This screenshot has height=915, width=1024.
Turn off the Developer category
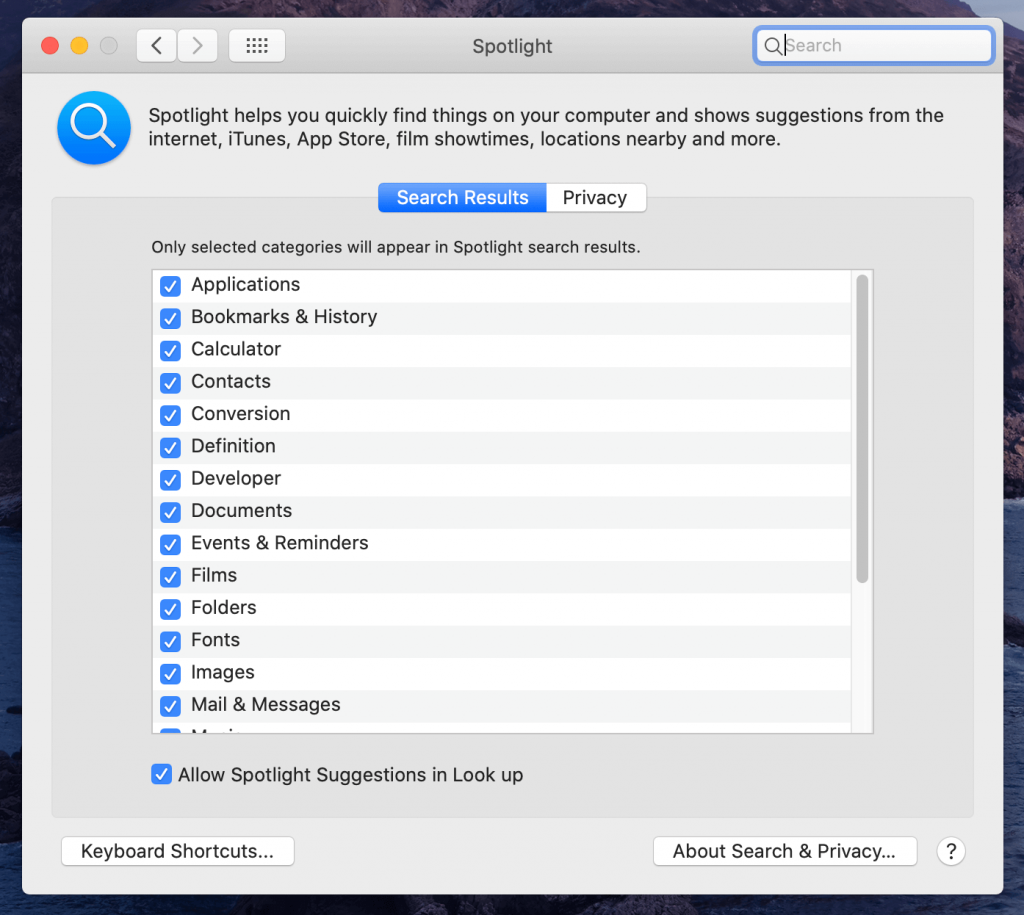(x=170, y=479)
